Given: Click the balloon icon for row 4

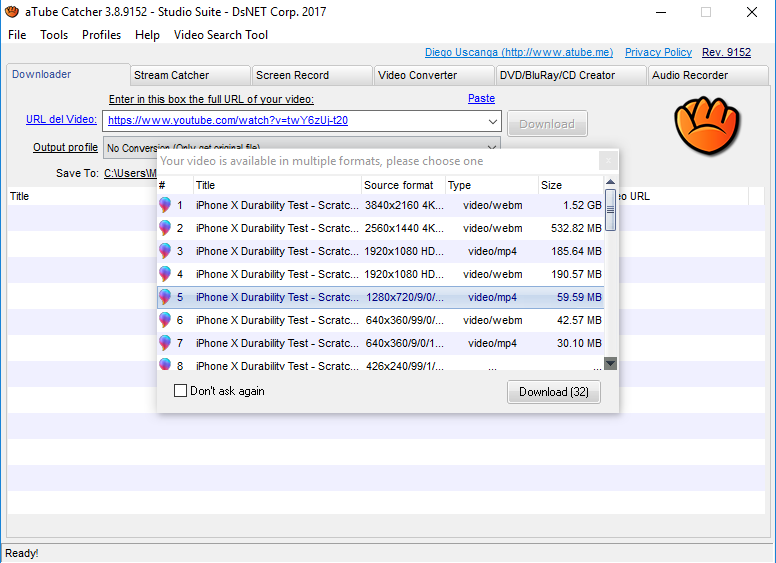Looking at the screenshot, I should coord(165,274).
